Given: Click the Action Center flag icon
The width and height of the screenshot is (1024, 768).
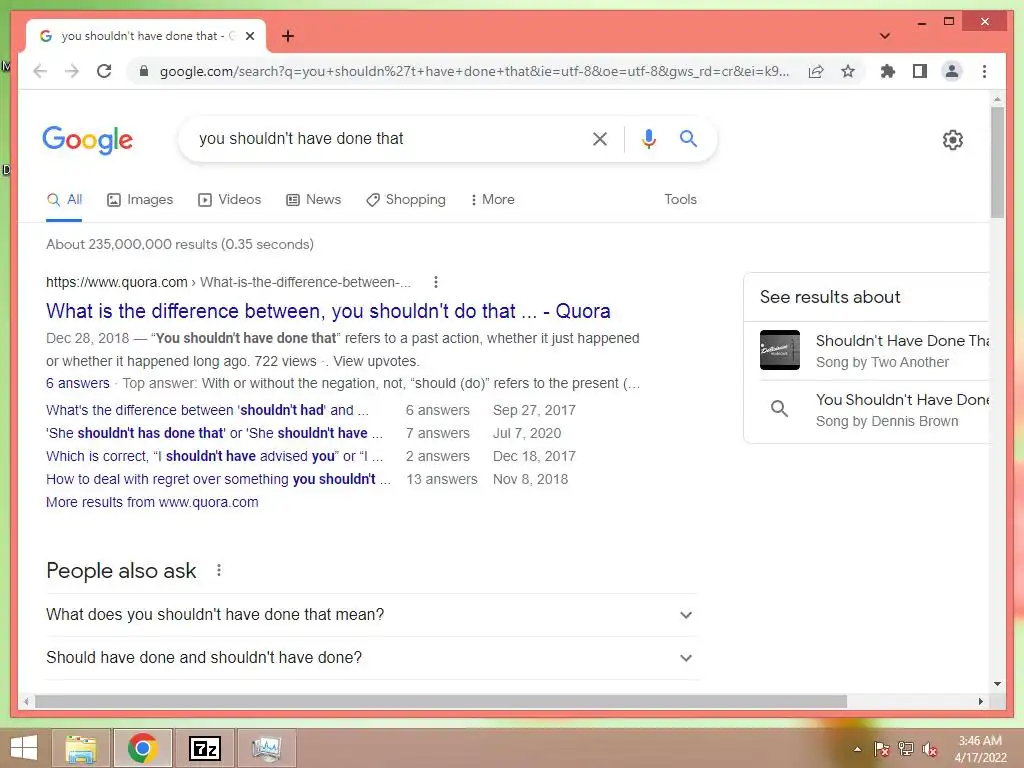Looking at the screenshot, I should [x=882, y=749].
